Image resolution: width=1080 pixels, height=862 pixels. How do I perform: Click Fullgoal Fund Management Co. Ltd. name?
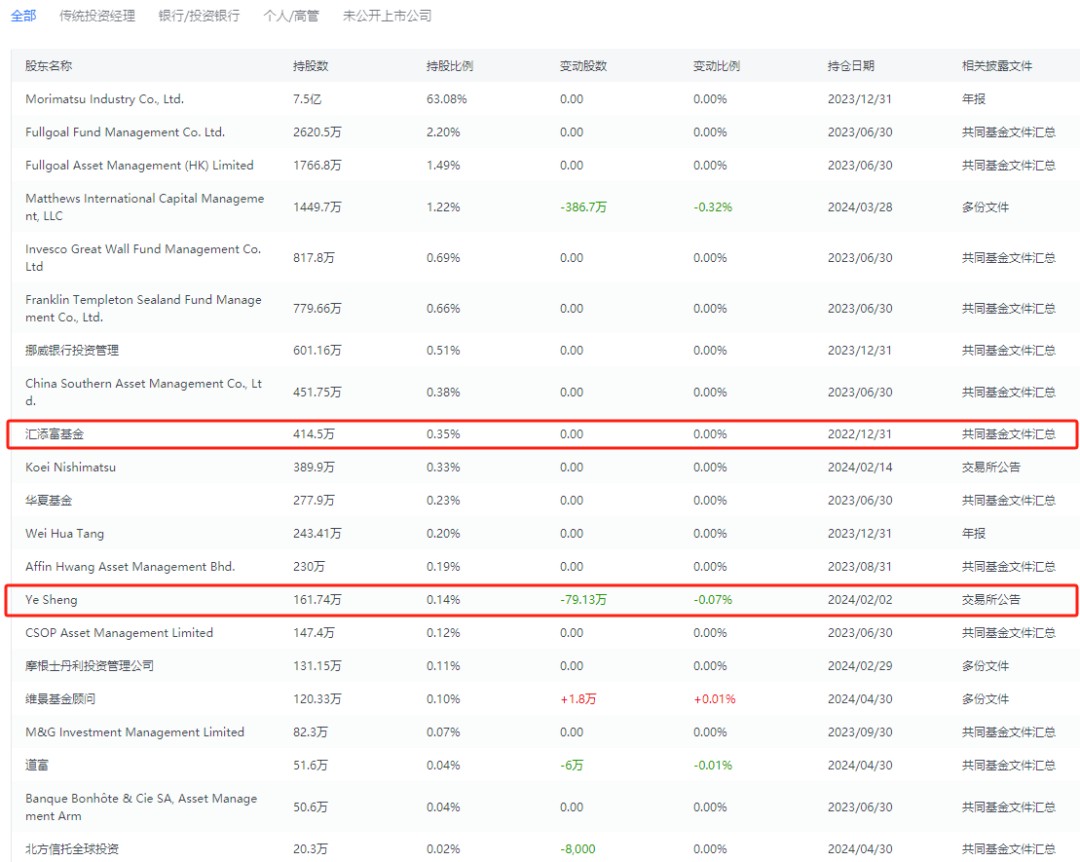(x=125, y=132)
